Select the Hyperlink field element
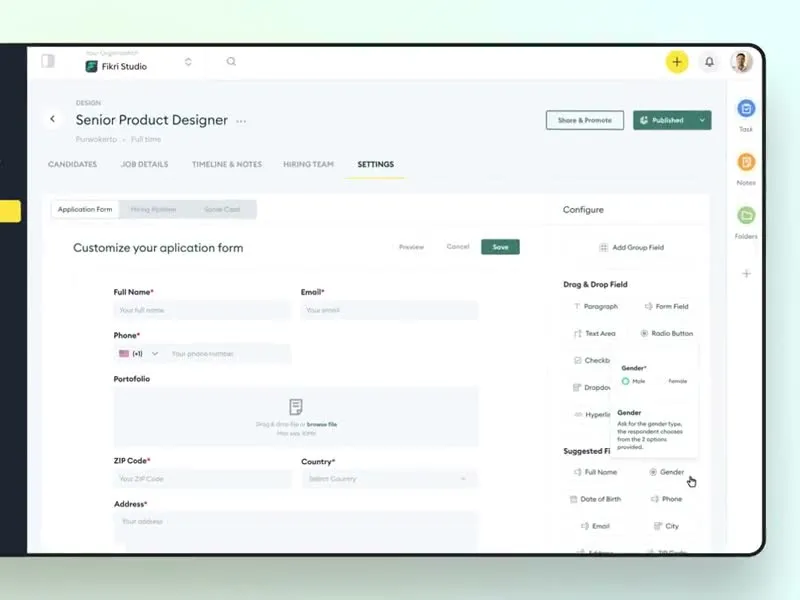This screenshot has height=600, width=800. tap(592, 414)
